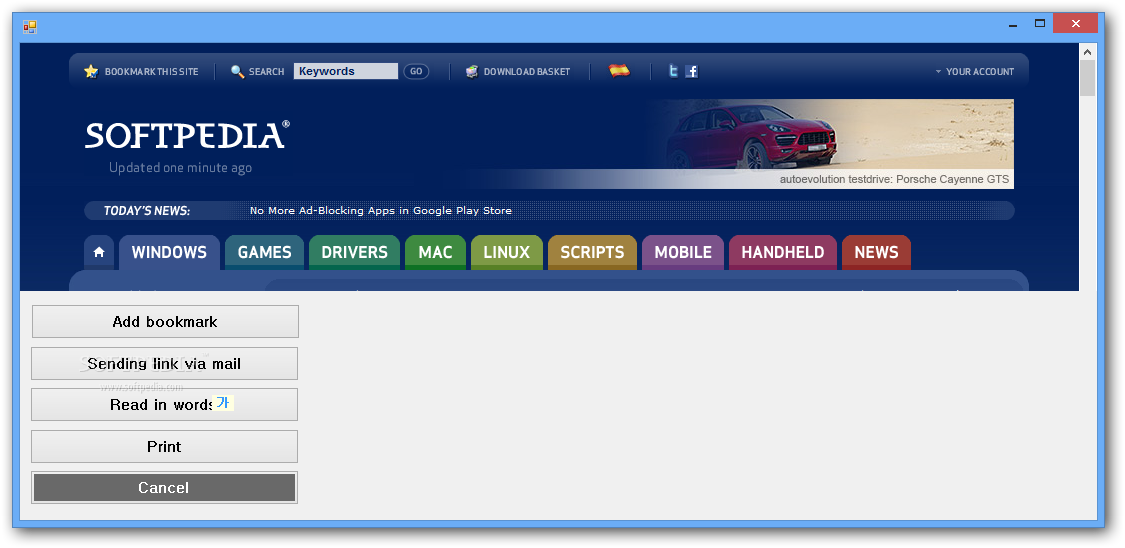Close the window with red X
The image size is (1125, 548).
click(x=1075, y=24)
